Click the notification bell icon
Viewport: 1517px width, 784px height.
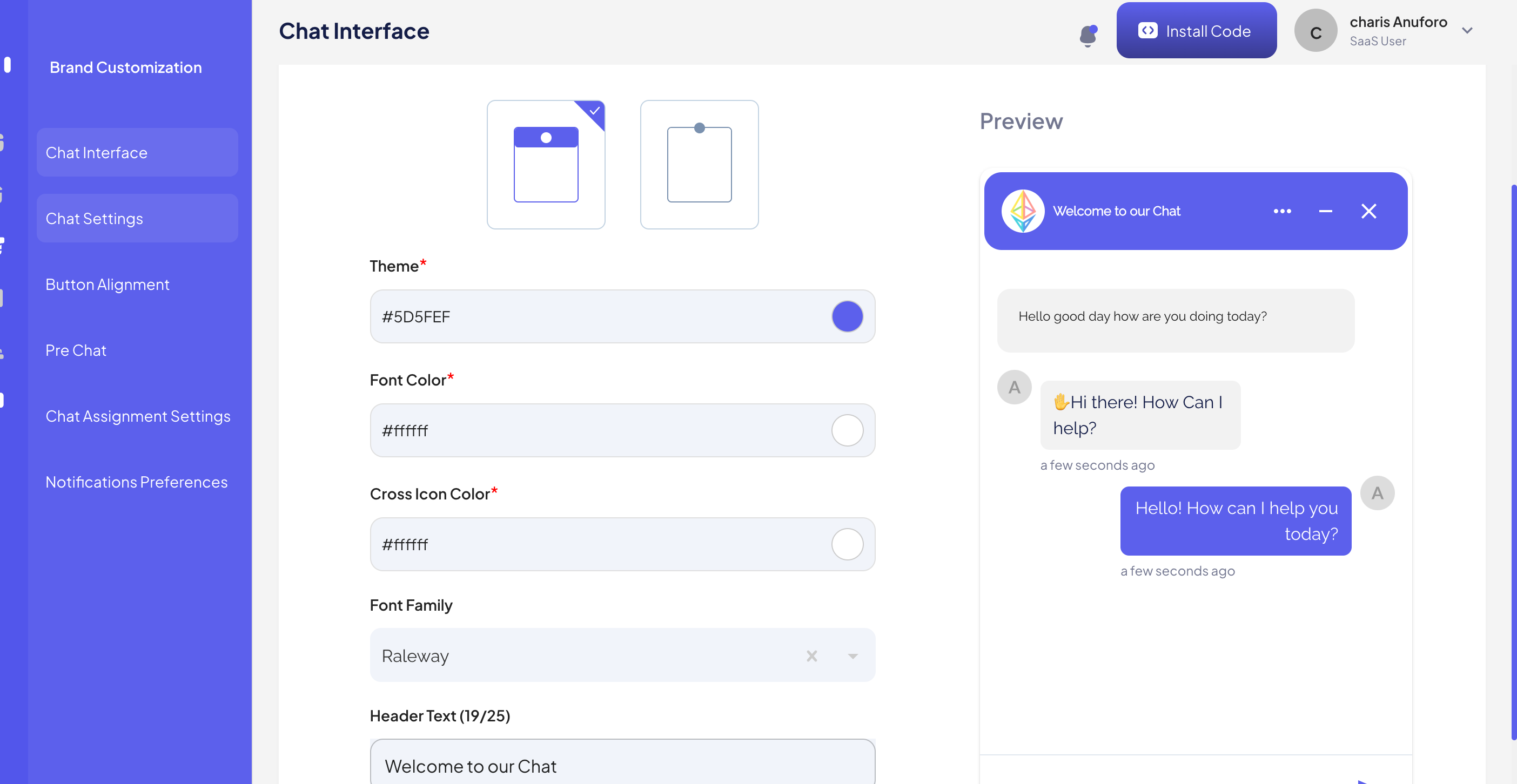[x=1088, y=36]
